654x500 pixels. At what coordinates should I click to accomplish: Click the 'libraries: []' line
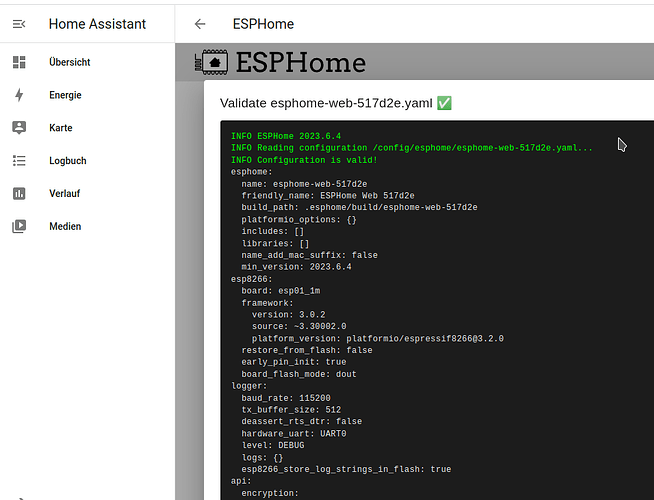point(275,243)
